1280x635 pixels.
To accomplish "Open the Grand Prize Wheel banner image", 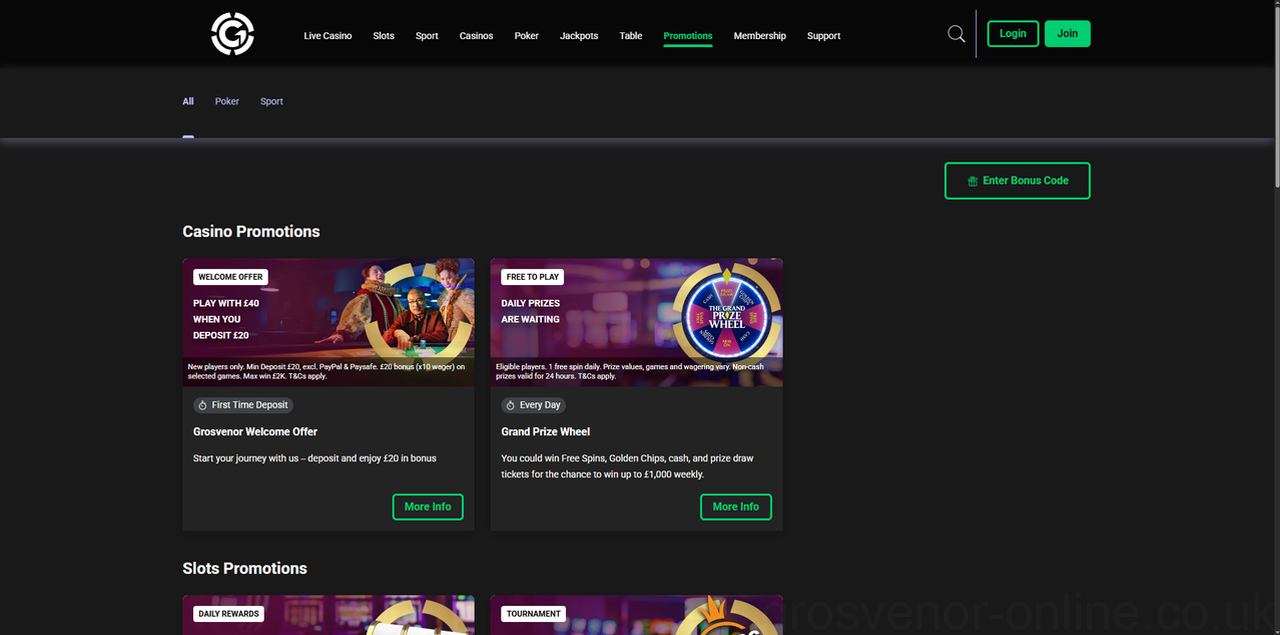I will click(636, 322).
